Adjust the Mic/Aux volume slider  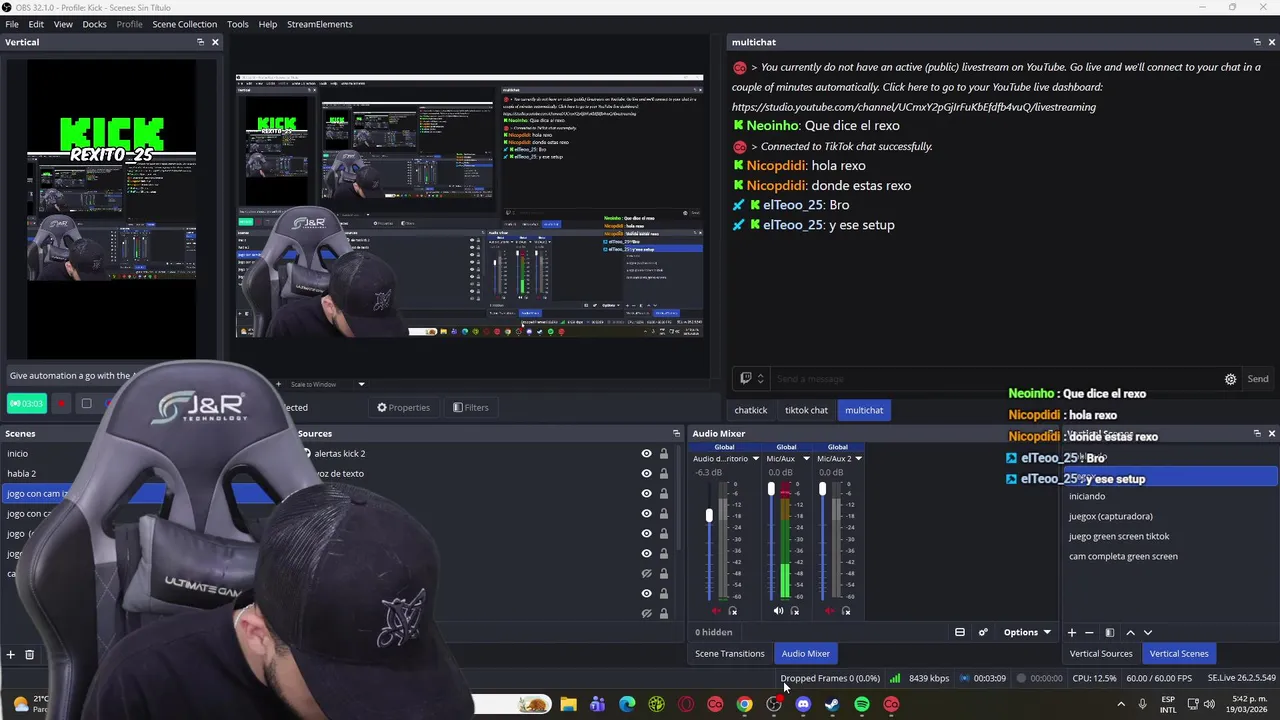pos(771,489)
